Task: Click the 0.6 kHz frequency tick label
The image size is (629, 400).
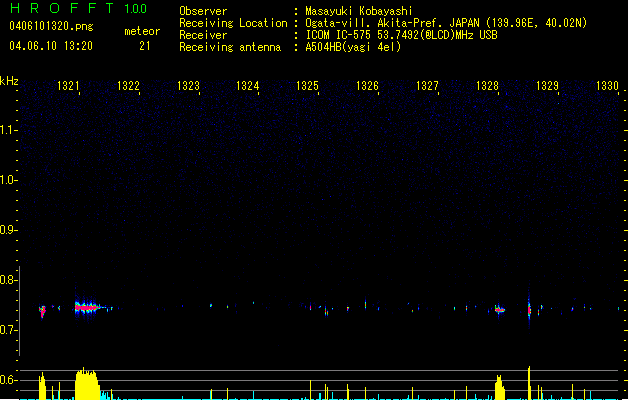Action: [8, 380]
